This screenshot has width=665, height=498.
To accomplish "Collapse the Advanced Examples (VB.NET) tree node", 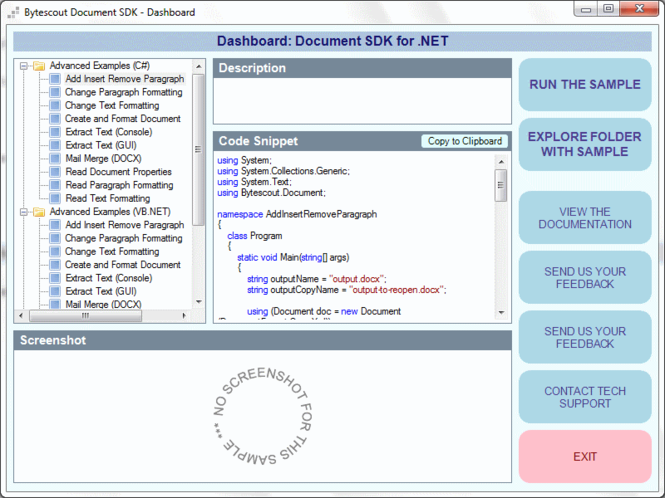I will pos(24,212).
